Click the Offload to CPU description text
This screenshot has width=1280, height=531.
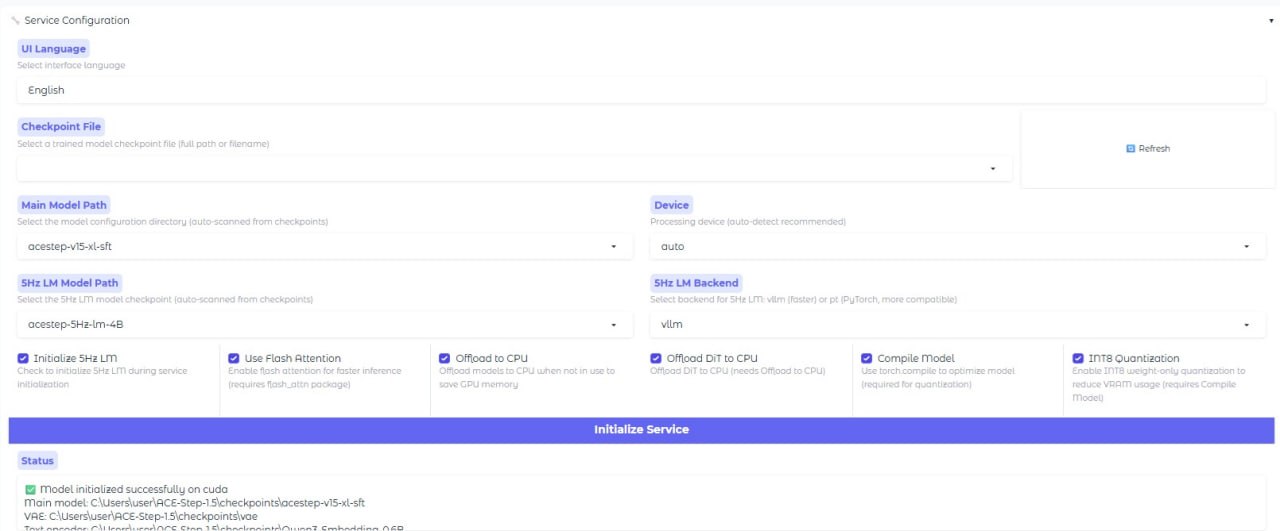pos(527,377)
